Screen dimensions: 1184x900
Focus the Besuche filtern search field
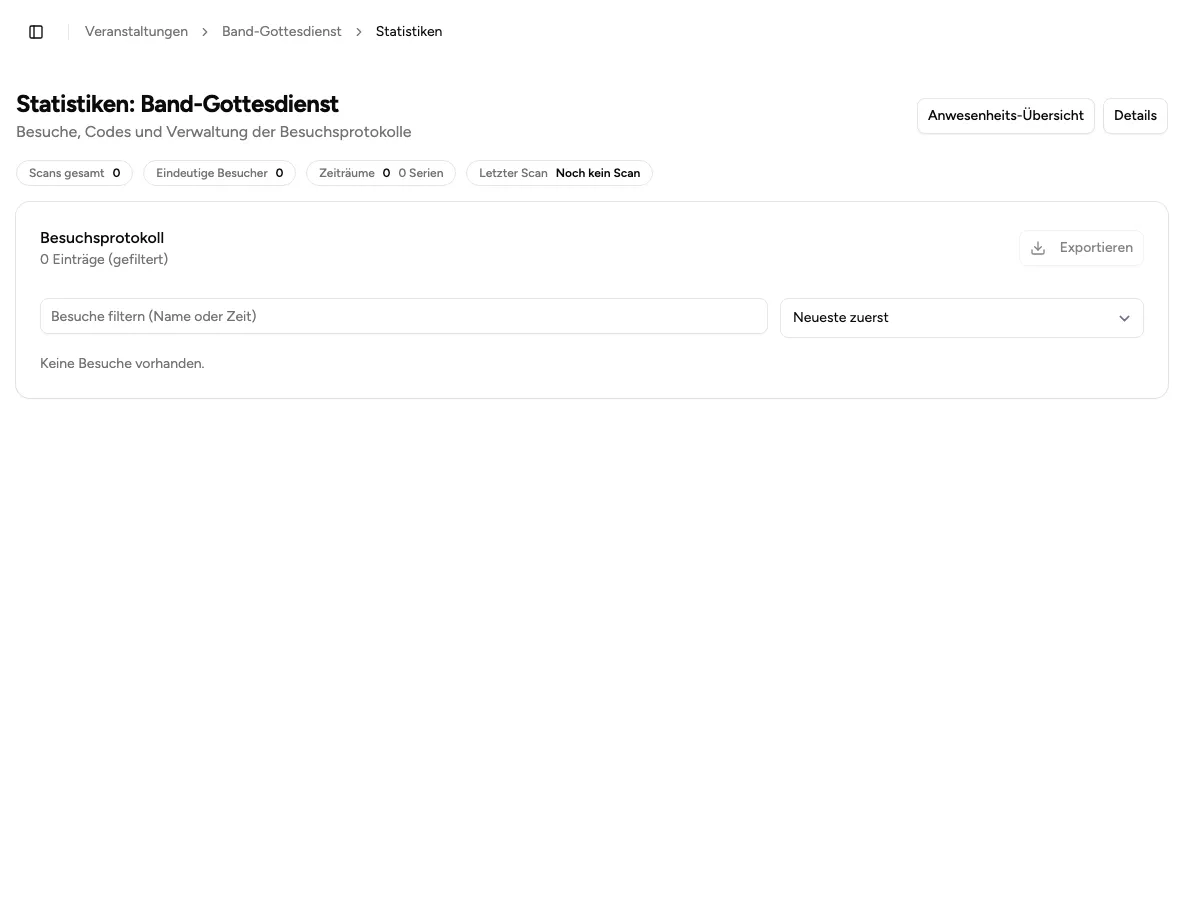click(x=403, y=316)
